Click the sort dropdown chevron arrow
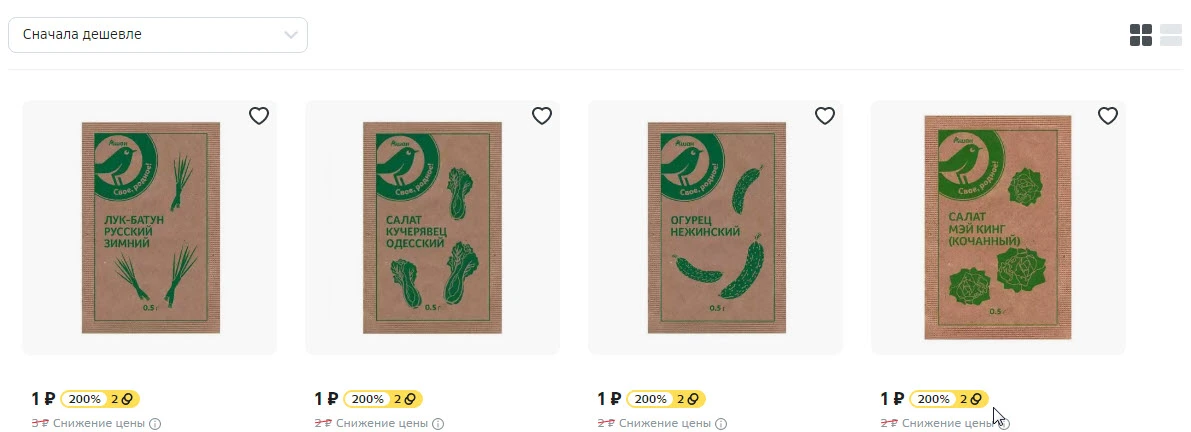 point(290,35)
